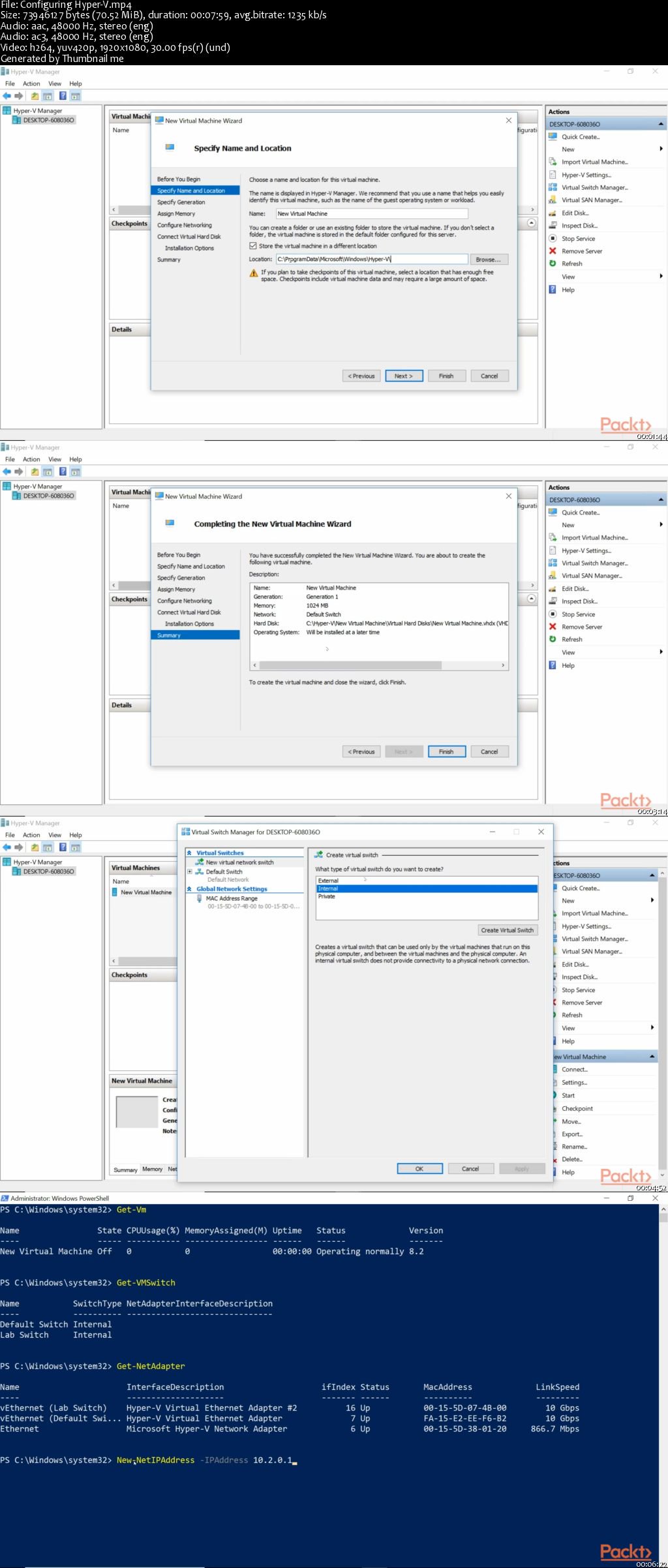Click the Browse... button
The height and width of the screenshot is (1568, 668).
[489, 260]
